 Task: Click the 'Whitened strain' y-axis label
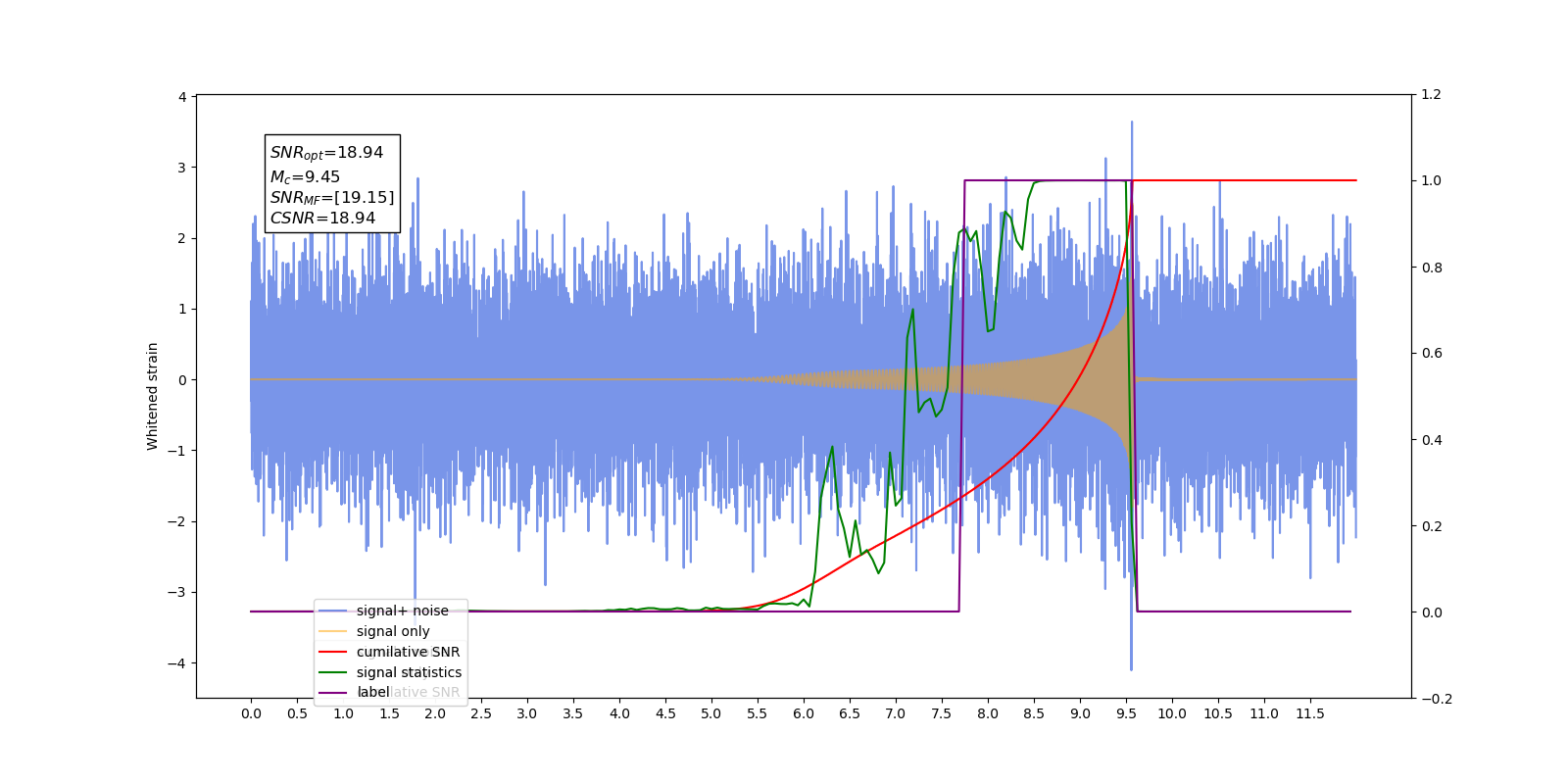point(153,396)
